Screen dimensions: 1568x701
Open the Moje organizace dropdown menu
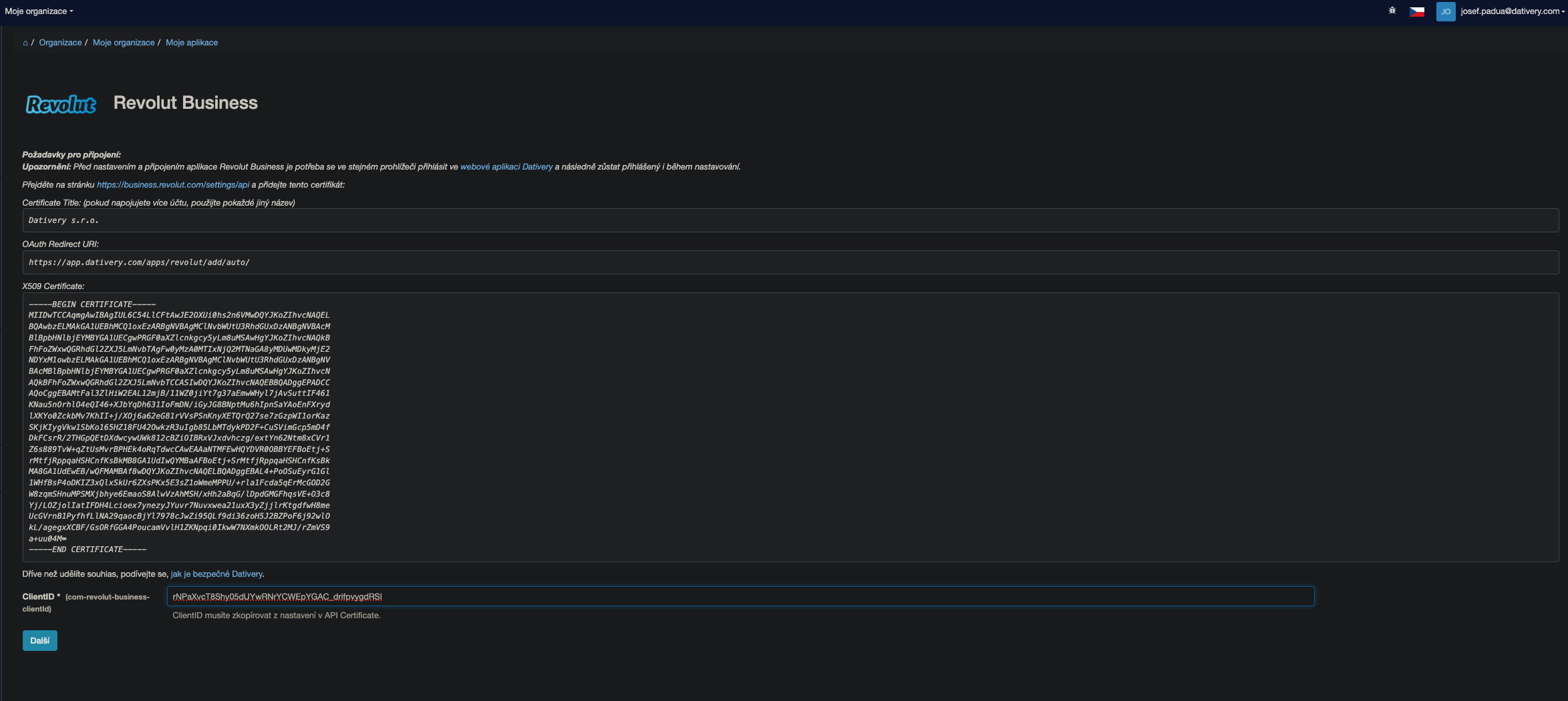tap(39, 11)
